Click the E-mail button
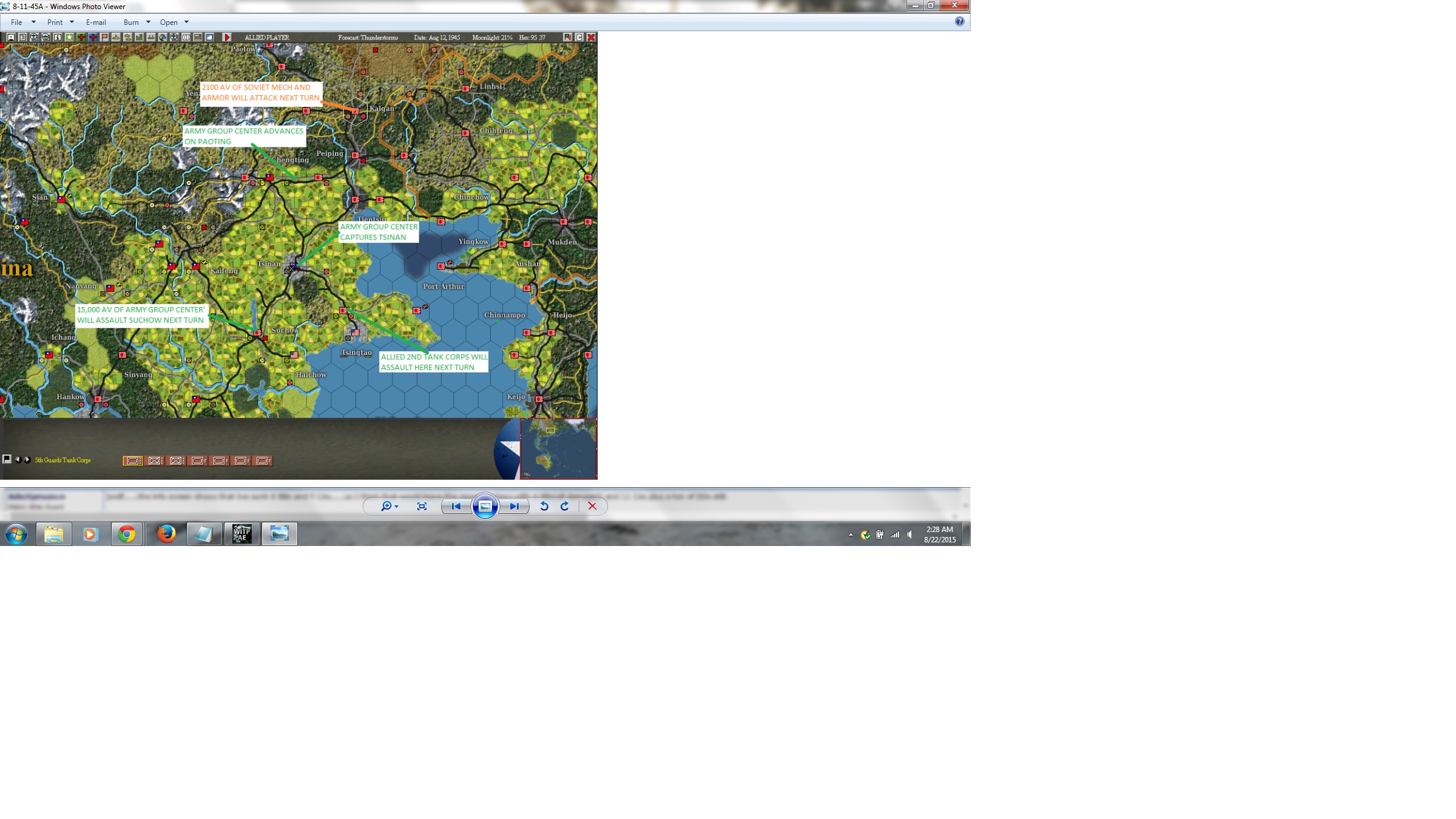This screenshot has height=819, width=1456. click(96, 22)
